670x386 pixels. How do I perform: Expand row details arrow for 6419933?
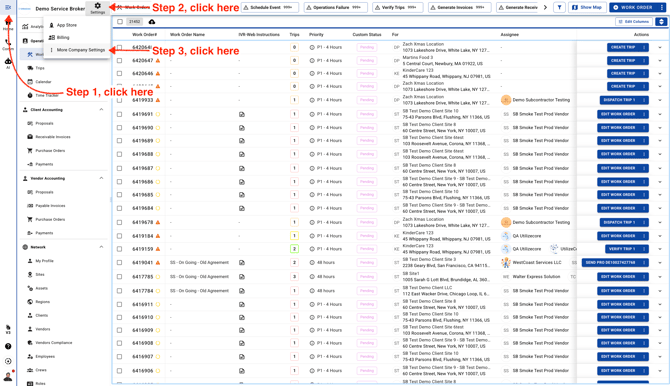click(x=660, y=100)
